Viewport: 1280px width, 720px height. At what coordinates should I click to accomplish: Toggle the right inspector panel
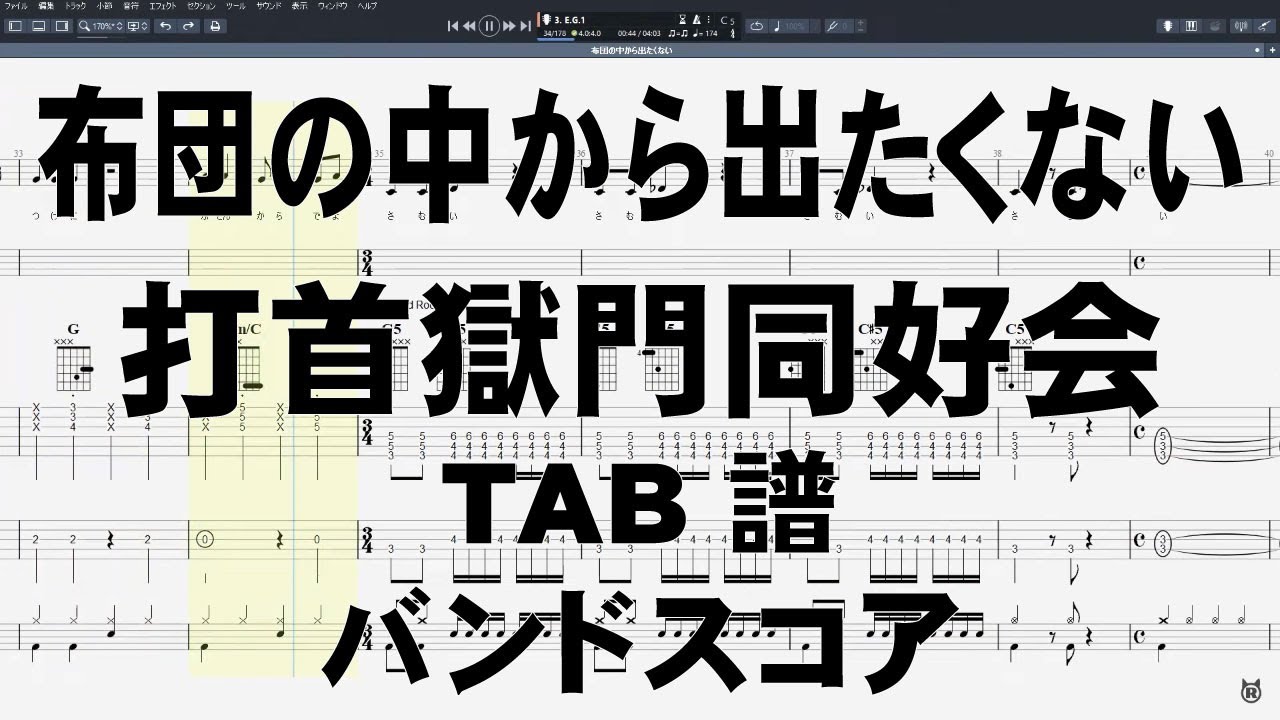pos(62,26)
